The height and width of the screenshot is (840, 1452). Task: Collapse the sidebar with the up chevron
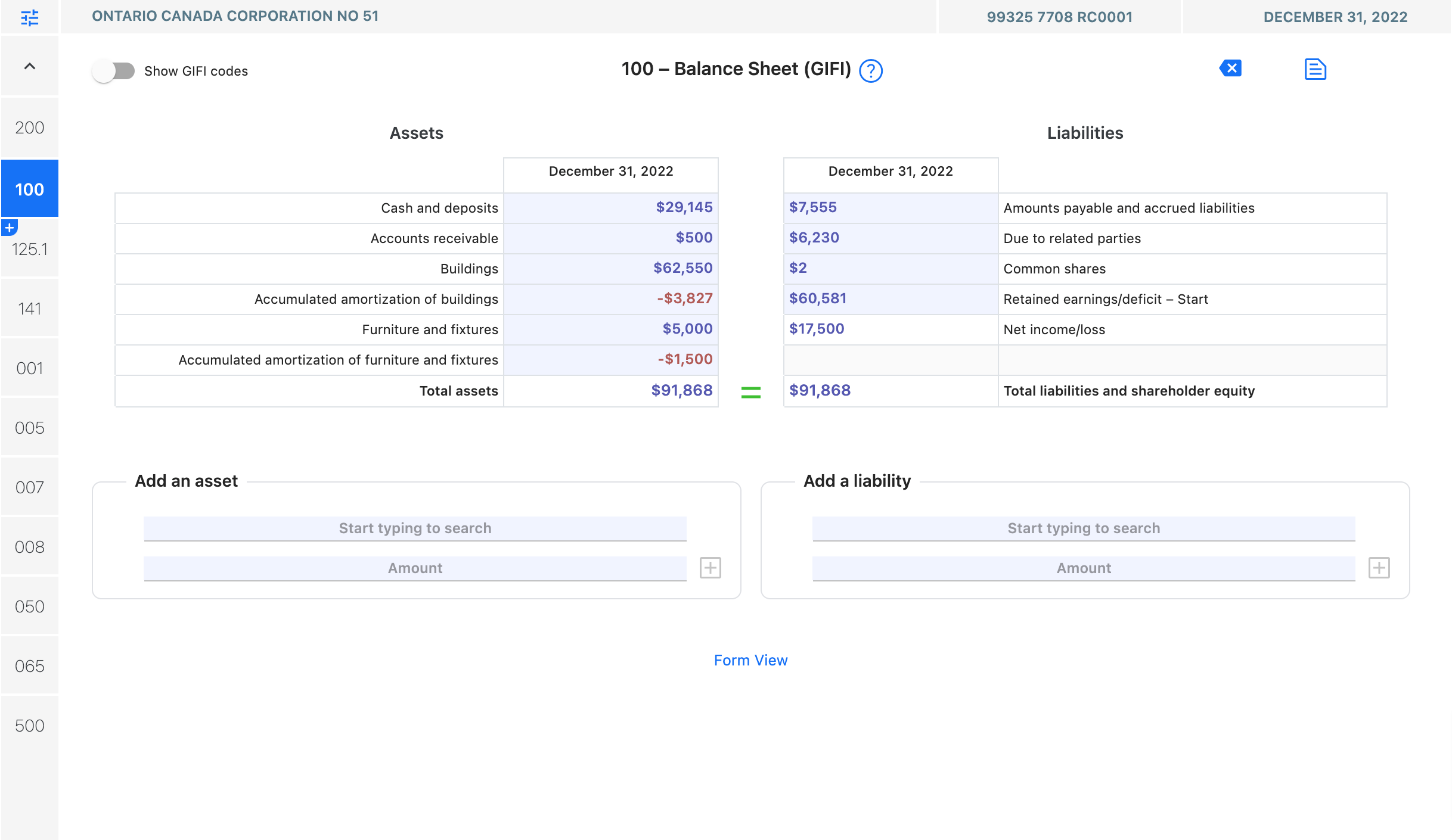click(x=29, y=66)
